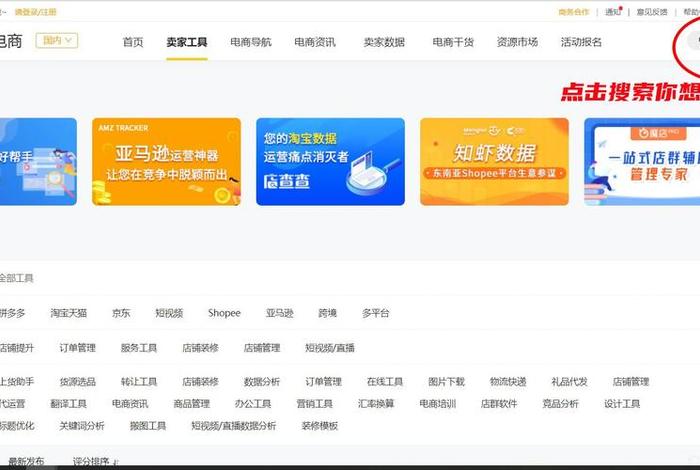Select the 服务工具 category
700x470 pixels.
[x=139, y=348]
